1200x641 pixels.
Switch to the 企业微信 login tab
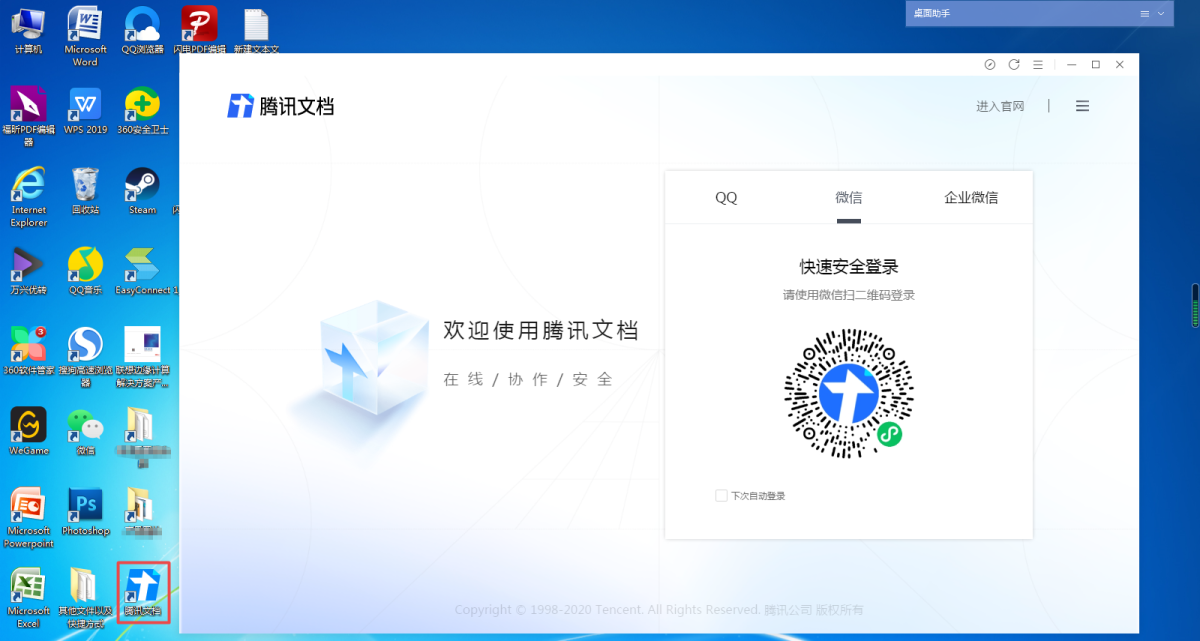[971, 197]
